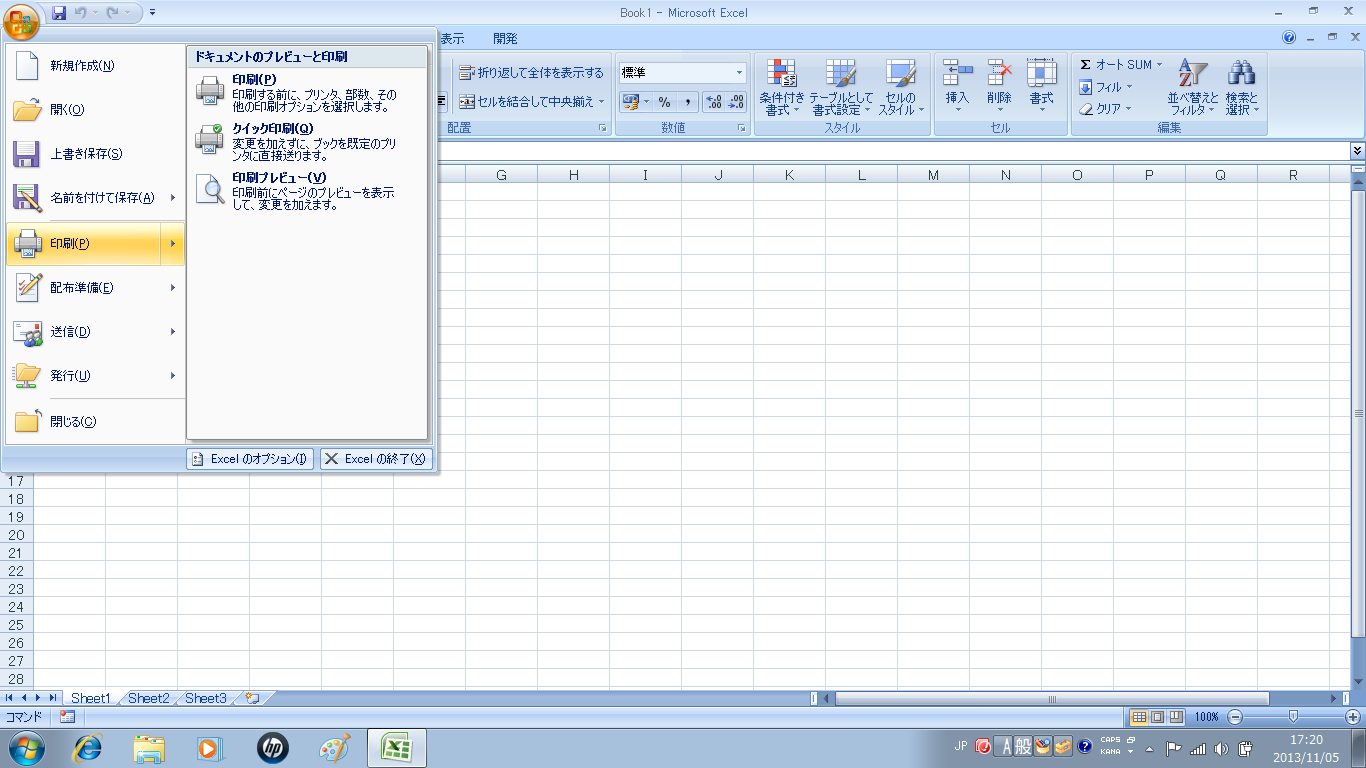
Task: Expand the AutoSum (オート SUM) dropdown arrow
Action: coord(1160,65)
